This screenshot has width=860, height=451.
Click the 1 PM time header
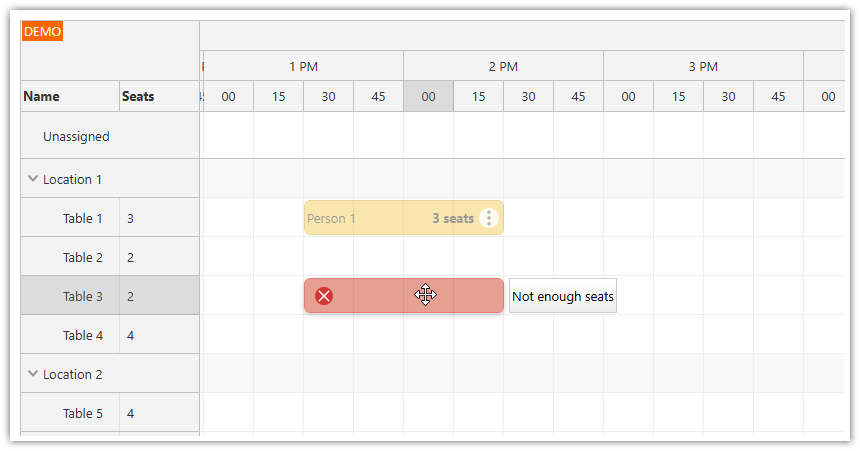303,67
